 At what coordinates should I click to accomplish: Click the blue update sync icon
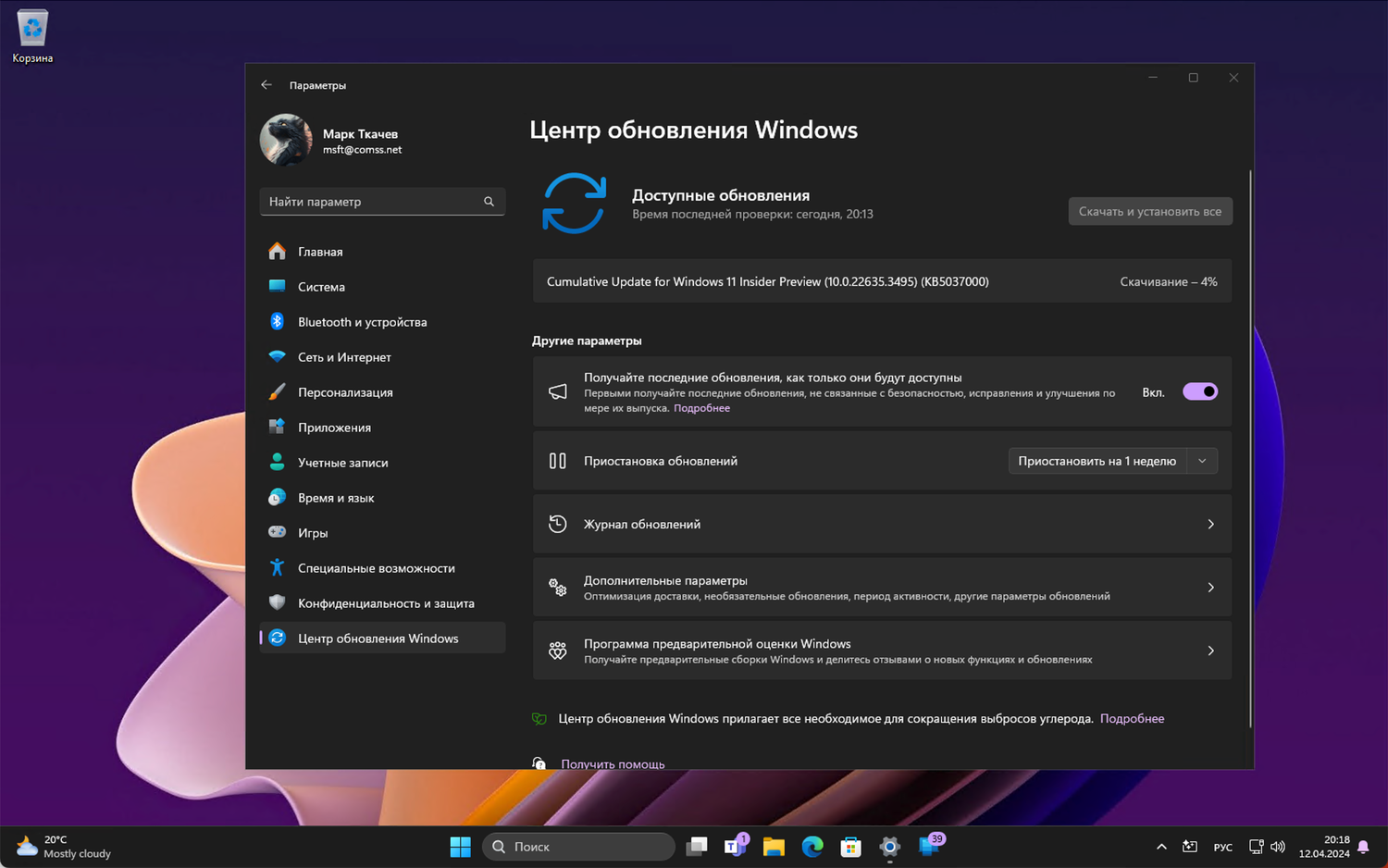pos(574,204)
